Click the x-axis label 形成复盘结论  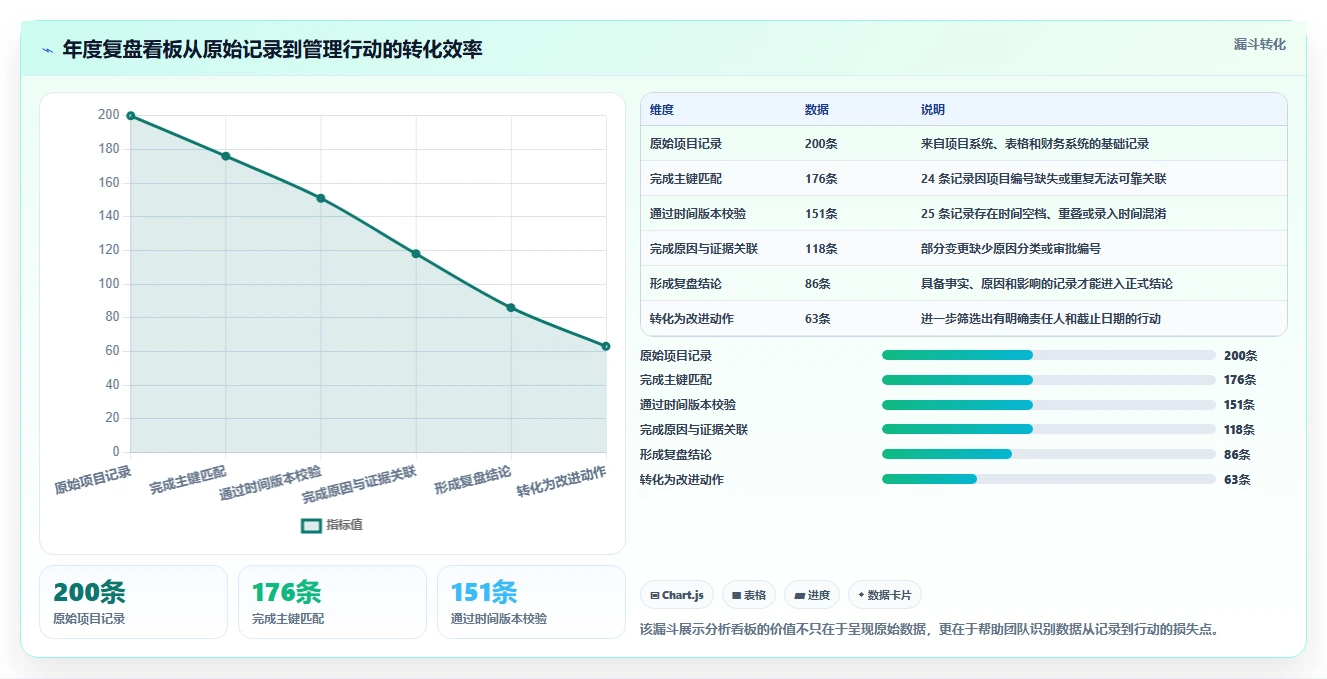tap(473, 480)
